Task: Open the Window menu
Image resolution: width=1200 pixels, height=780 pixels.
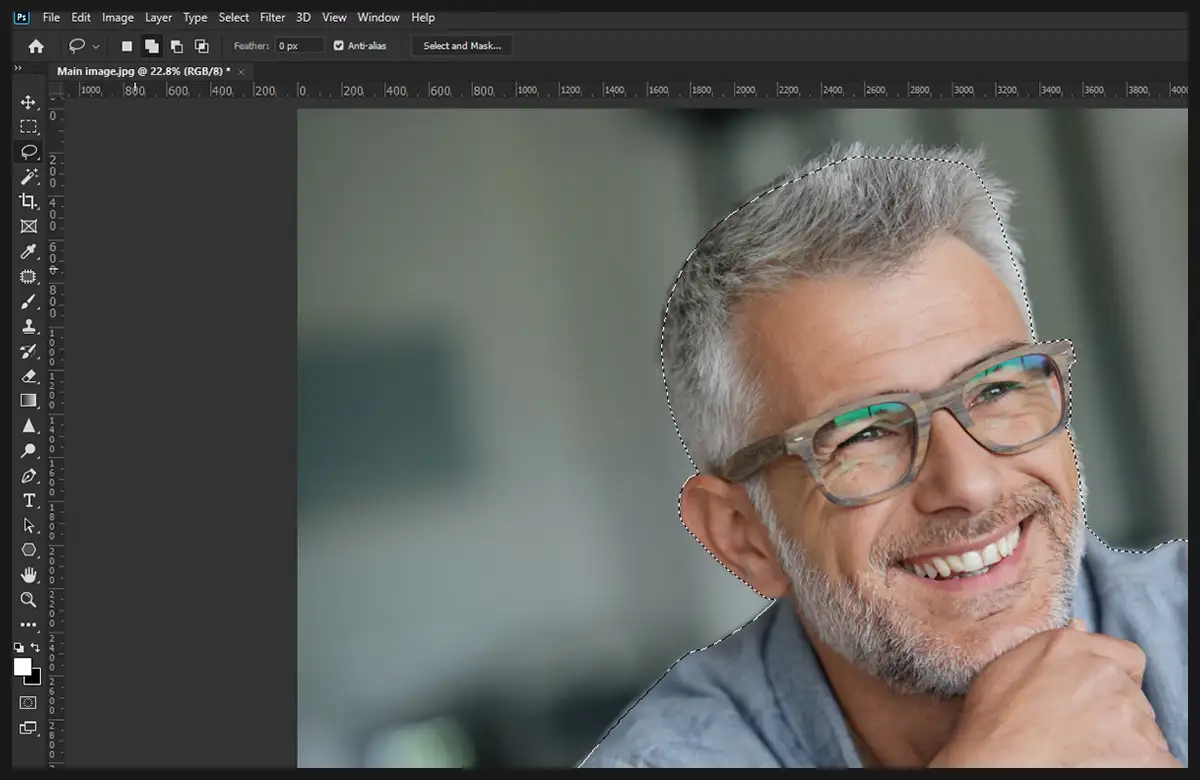Action: 379,18
